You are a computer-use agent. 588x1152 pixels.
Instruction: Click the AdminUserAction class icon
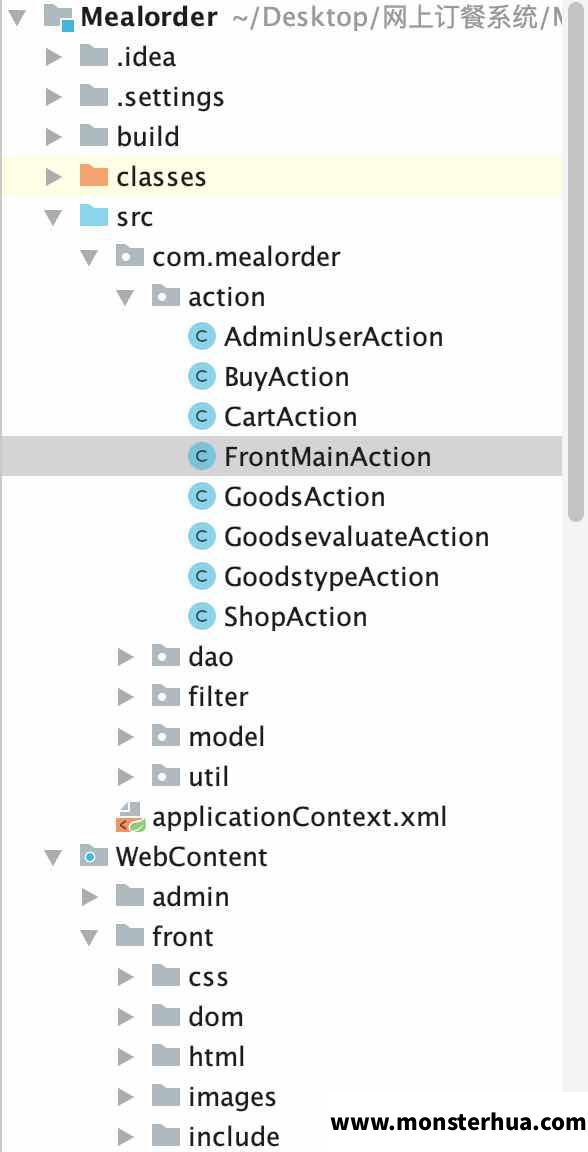click(x=201, y=337)
